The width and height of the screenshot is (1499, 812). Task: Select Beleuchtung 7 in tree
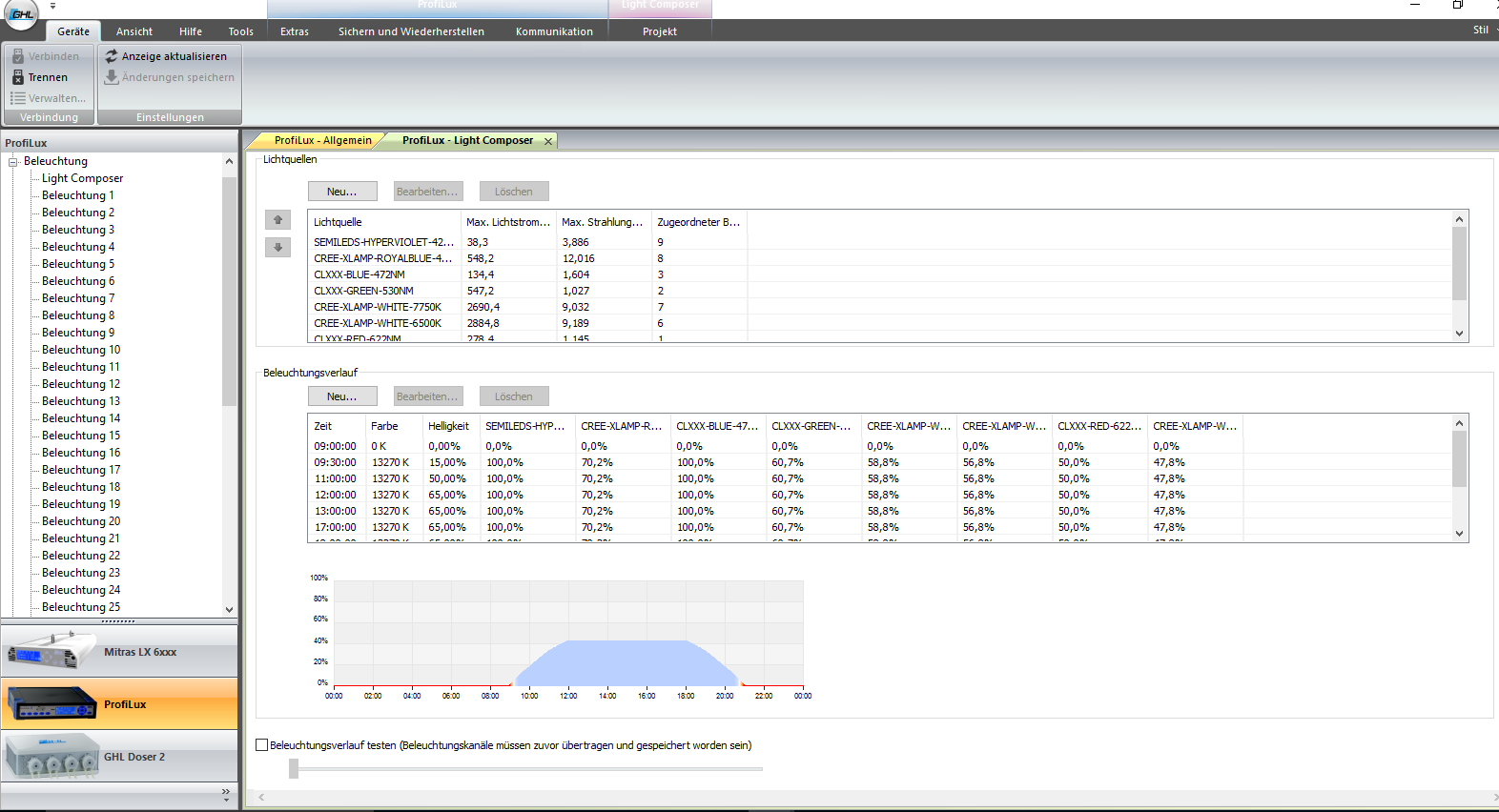click(78, 298)
